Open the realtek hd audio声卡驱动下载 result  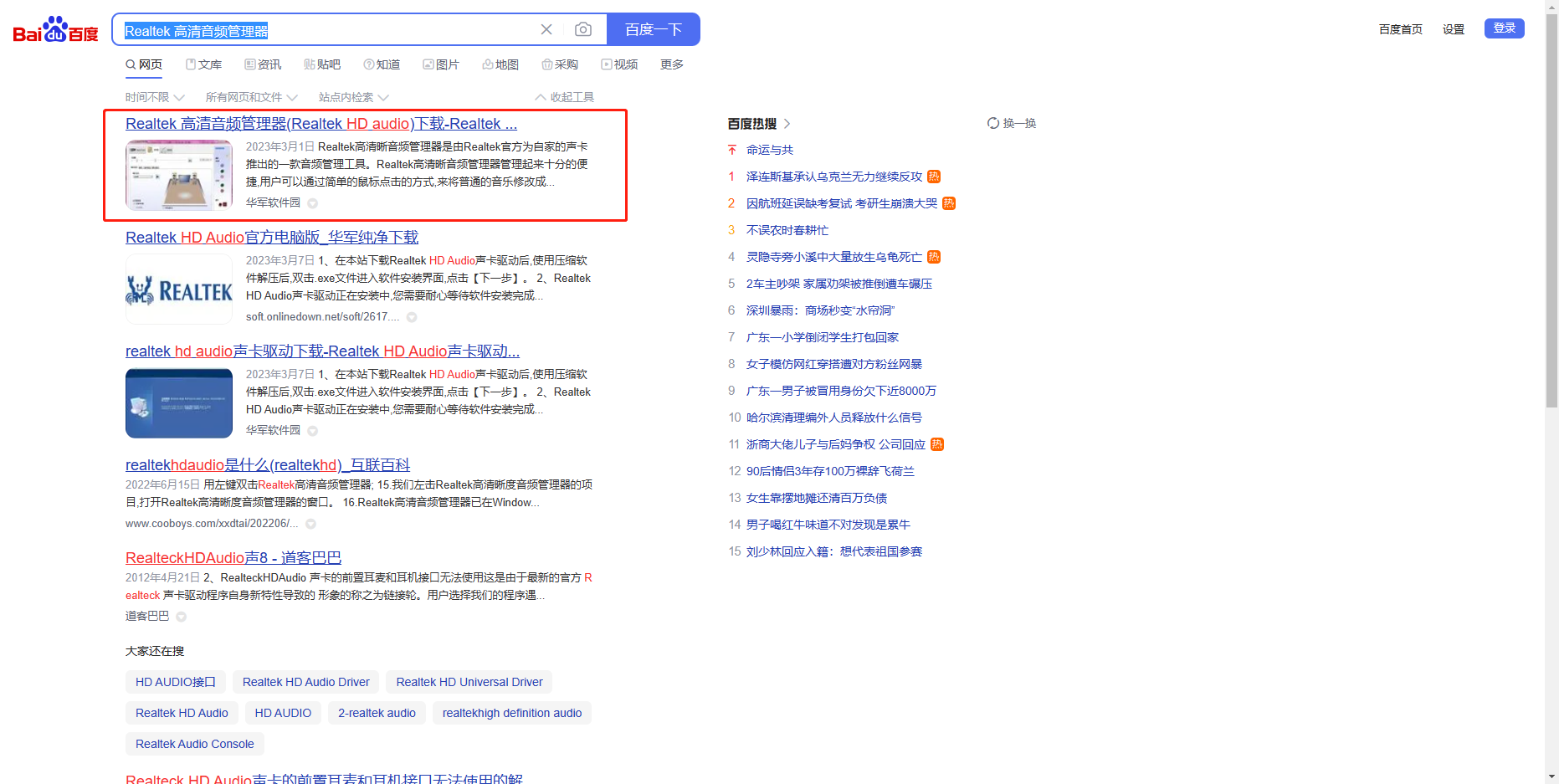coord(322,351)
